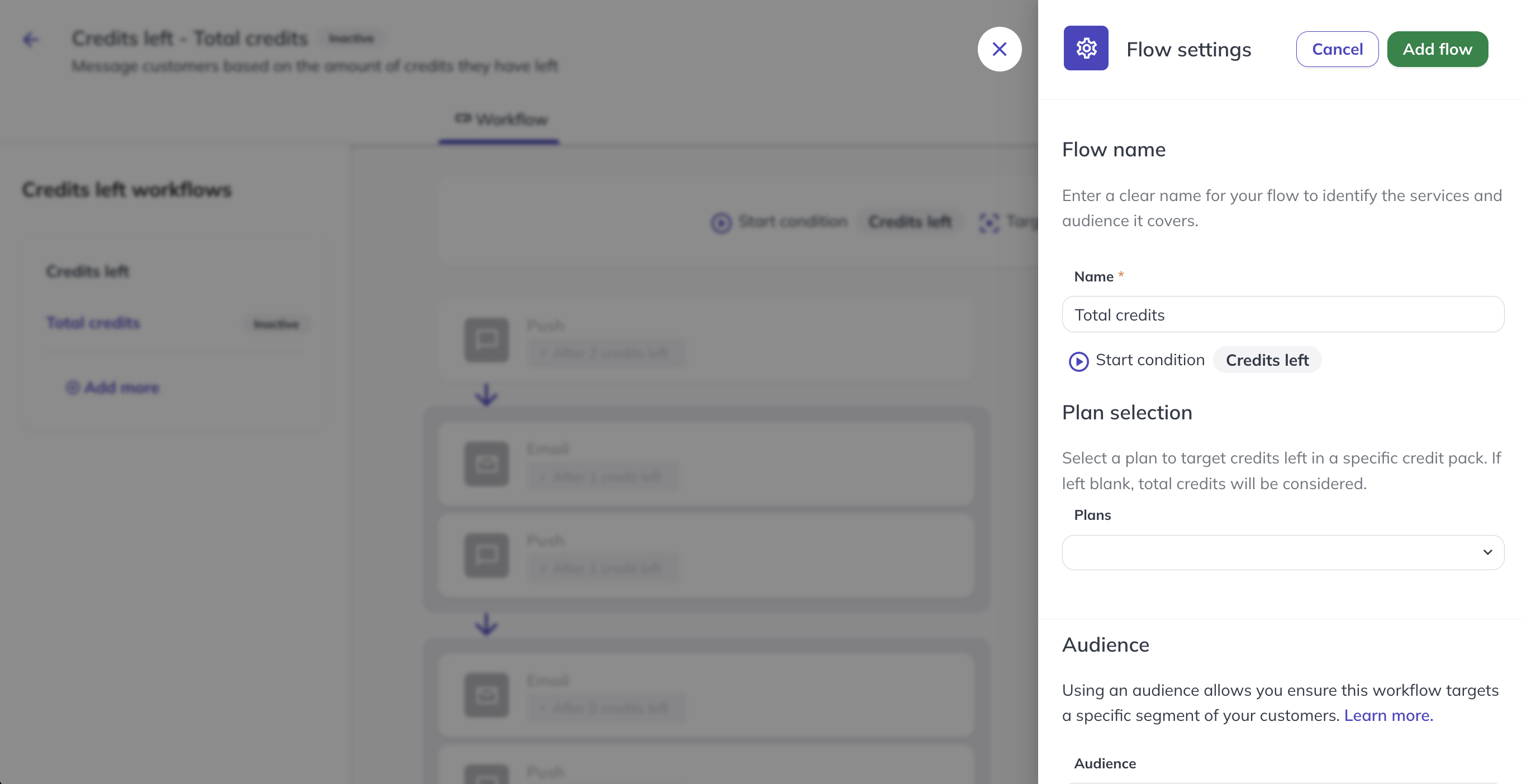Edit the Name input field
Viewport: 1522px width, 784px height.
tap(1283, 315)
